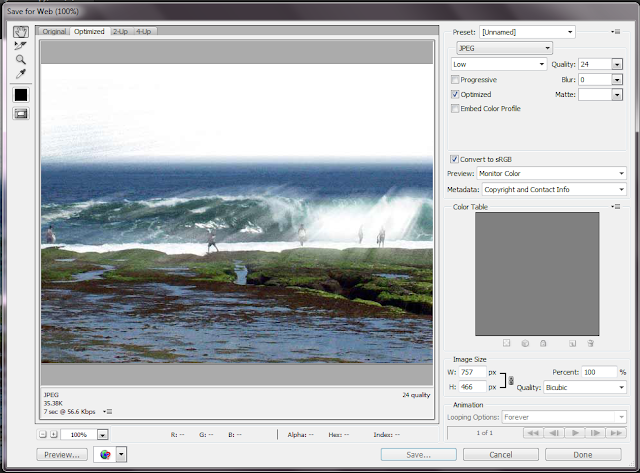Viewport: 640px width, 473px height.
Task: Click the Cancel button
Action: tap(501, 455)
